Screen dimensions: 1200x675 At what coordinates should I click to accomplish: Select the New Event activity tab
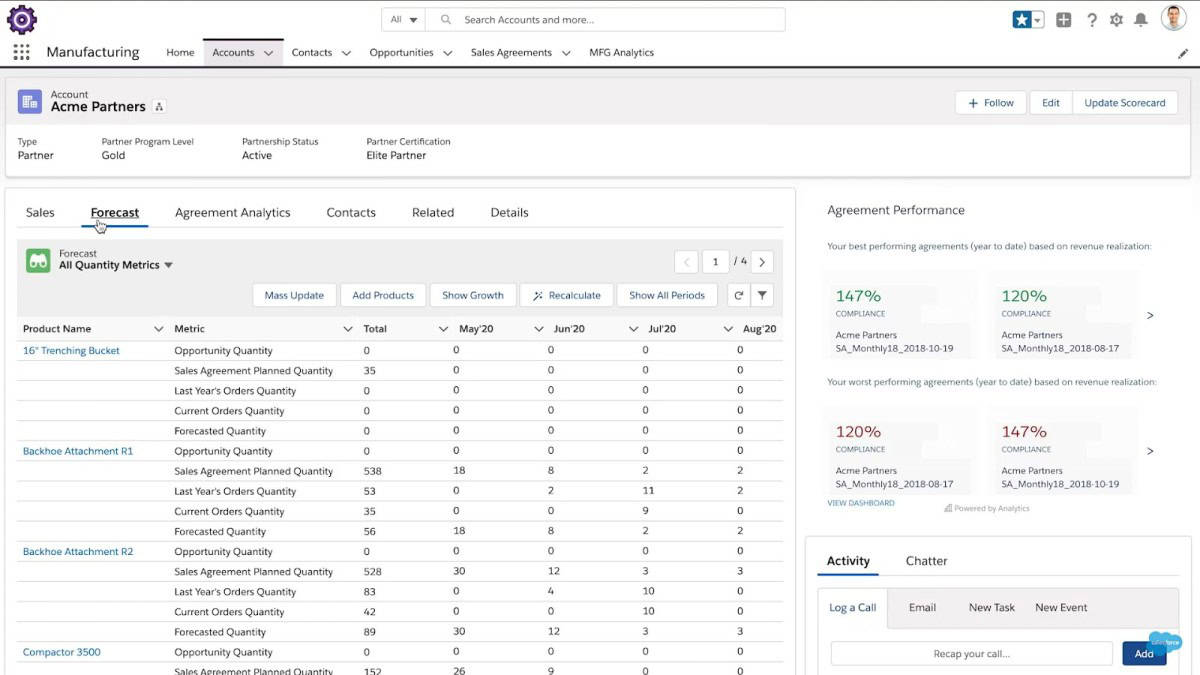point(1061,608)
